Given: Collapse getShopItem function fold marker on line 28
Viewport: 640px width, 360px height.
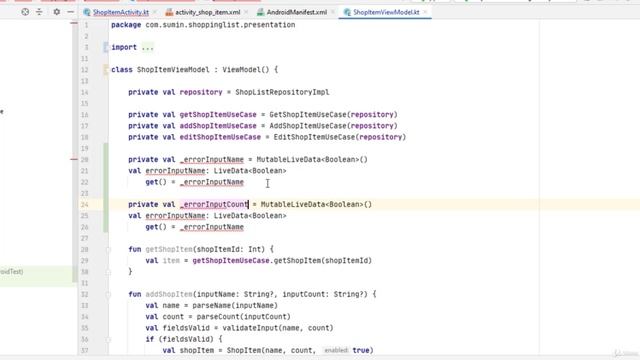Looking at the screenshot, I should pyautogui.click(x=108, y=249).
